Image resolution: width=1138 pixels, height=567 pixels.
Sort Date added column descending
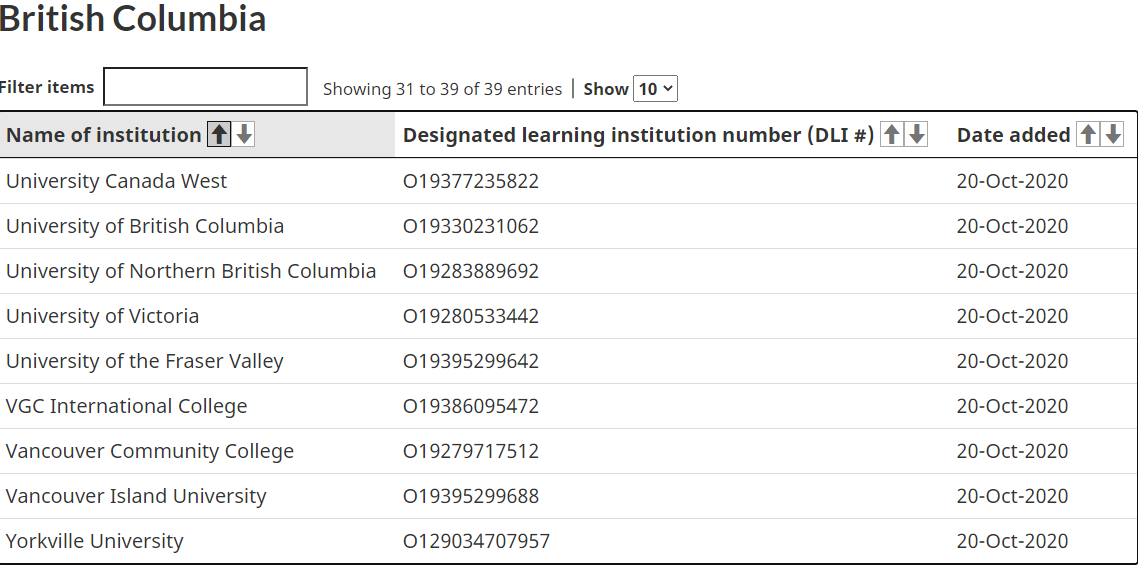point(1113,134)
